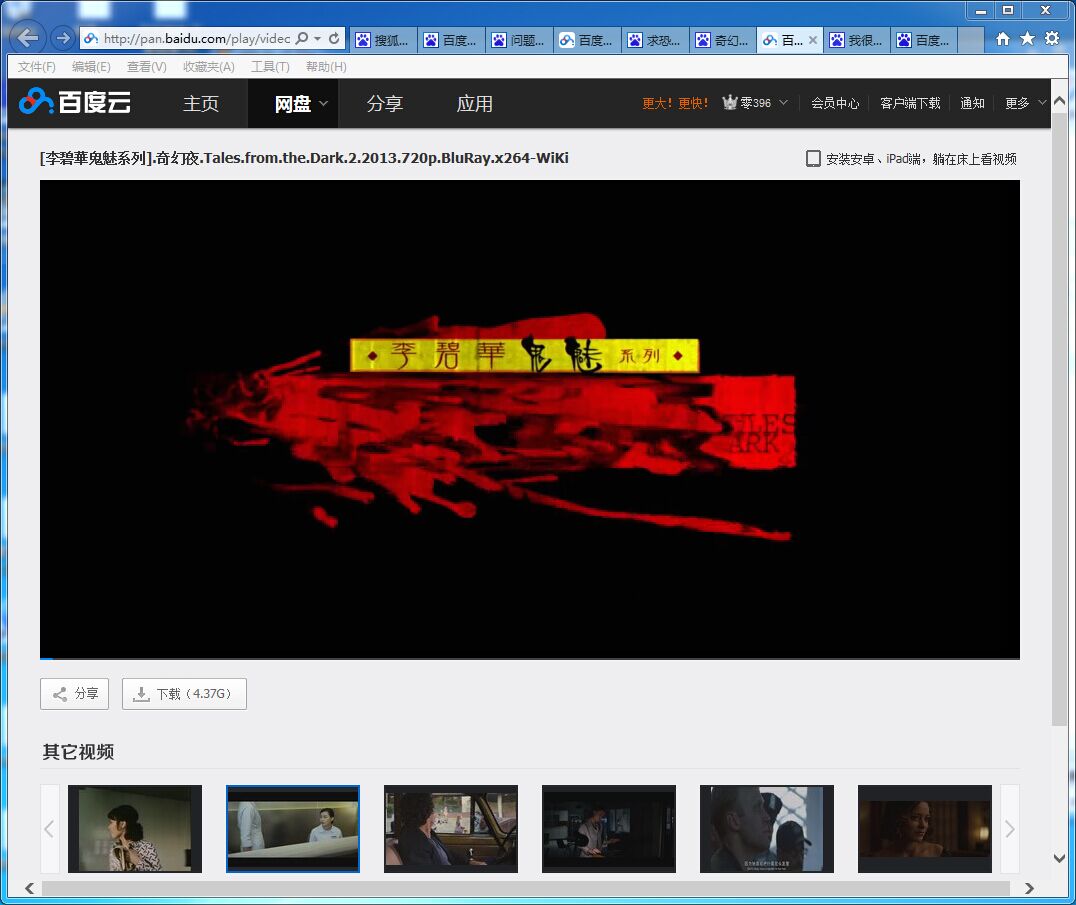Open the 工具(T) menu
The image size is (1076, 905).
coord(268,66)
